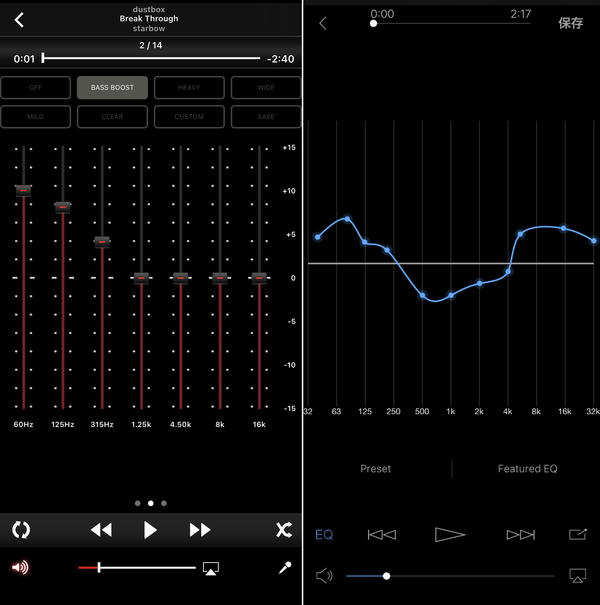The width and height of the screenshot is (600, 605).
Task: Select the EQ curve point at 500
Action: [x=423, y=296]
